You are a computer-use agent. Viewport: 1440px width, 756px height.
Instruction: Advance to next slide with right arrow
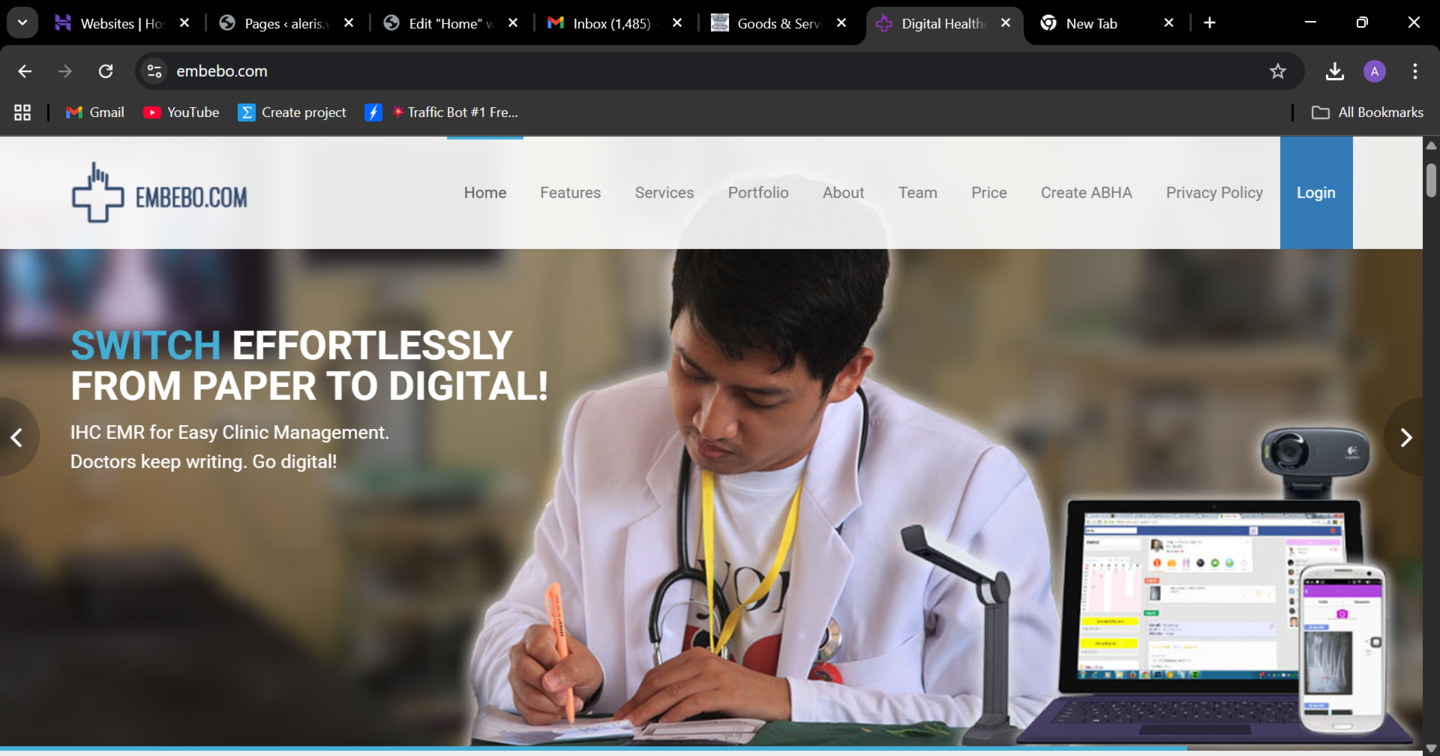coord(1405,437)
